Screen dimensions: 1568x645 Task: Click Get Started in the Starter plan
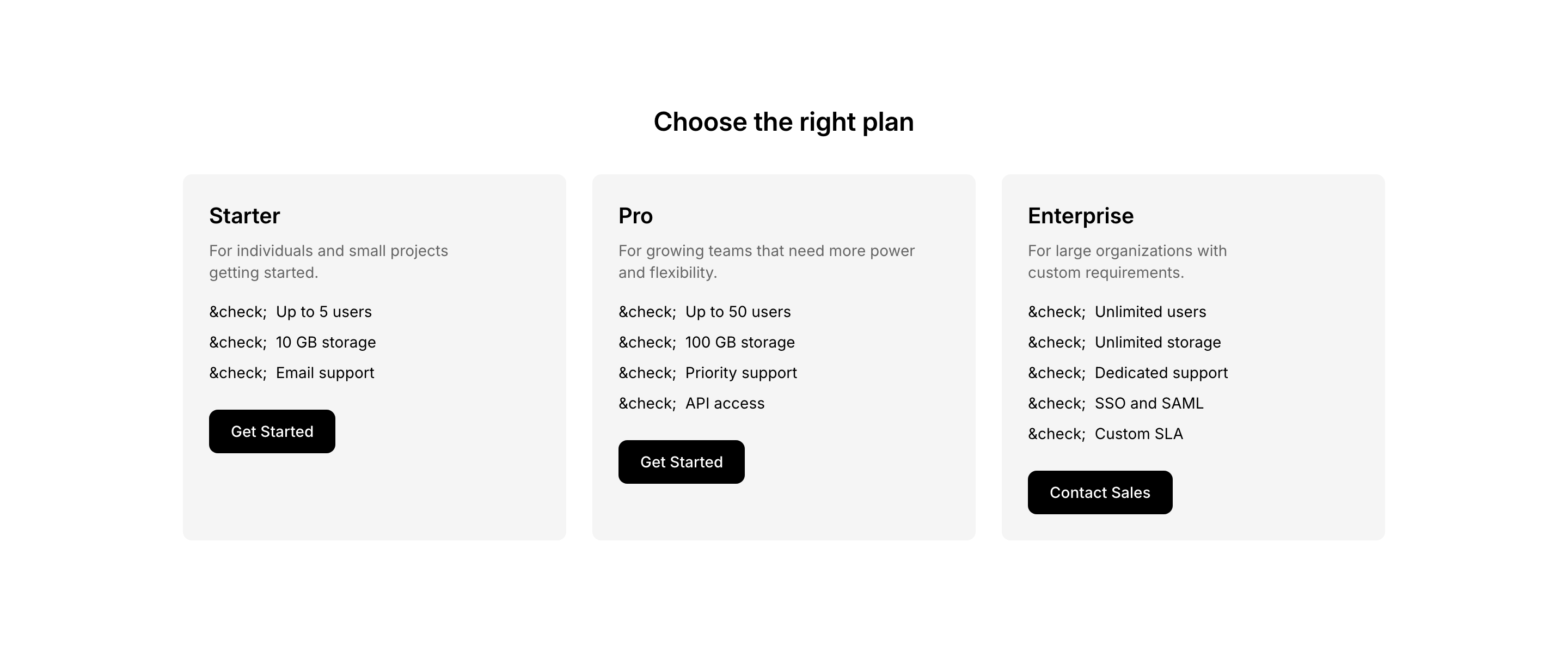tap(272, 431)
